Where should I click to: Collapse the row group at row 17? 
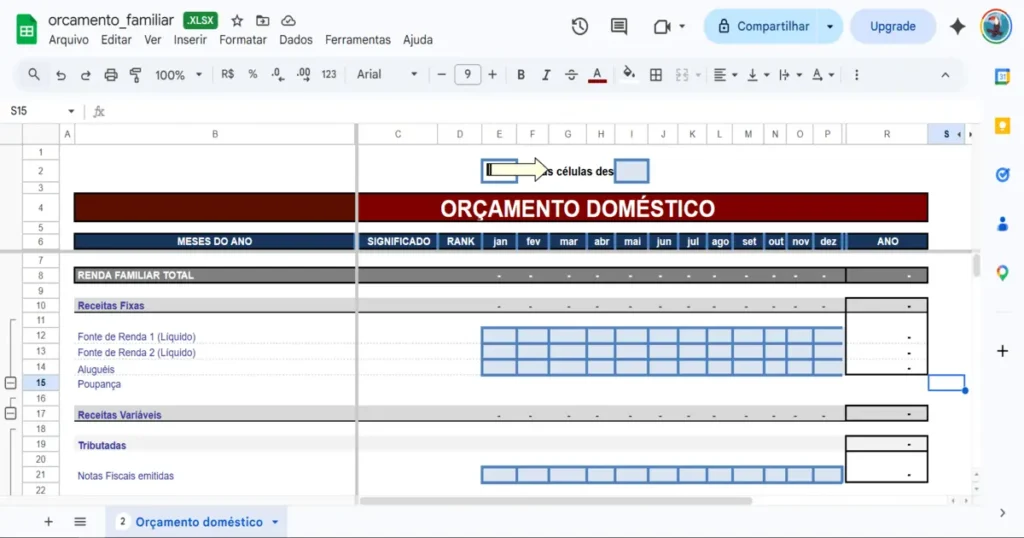tap(10, 413)
